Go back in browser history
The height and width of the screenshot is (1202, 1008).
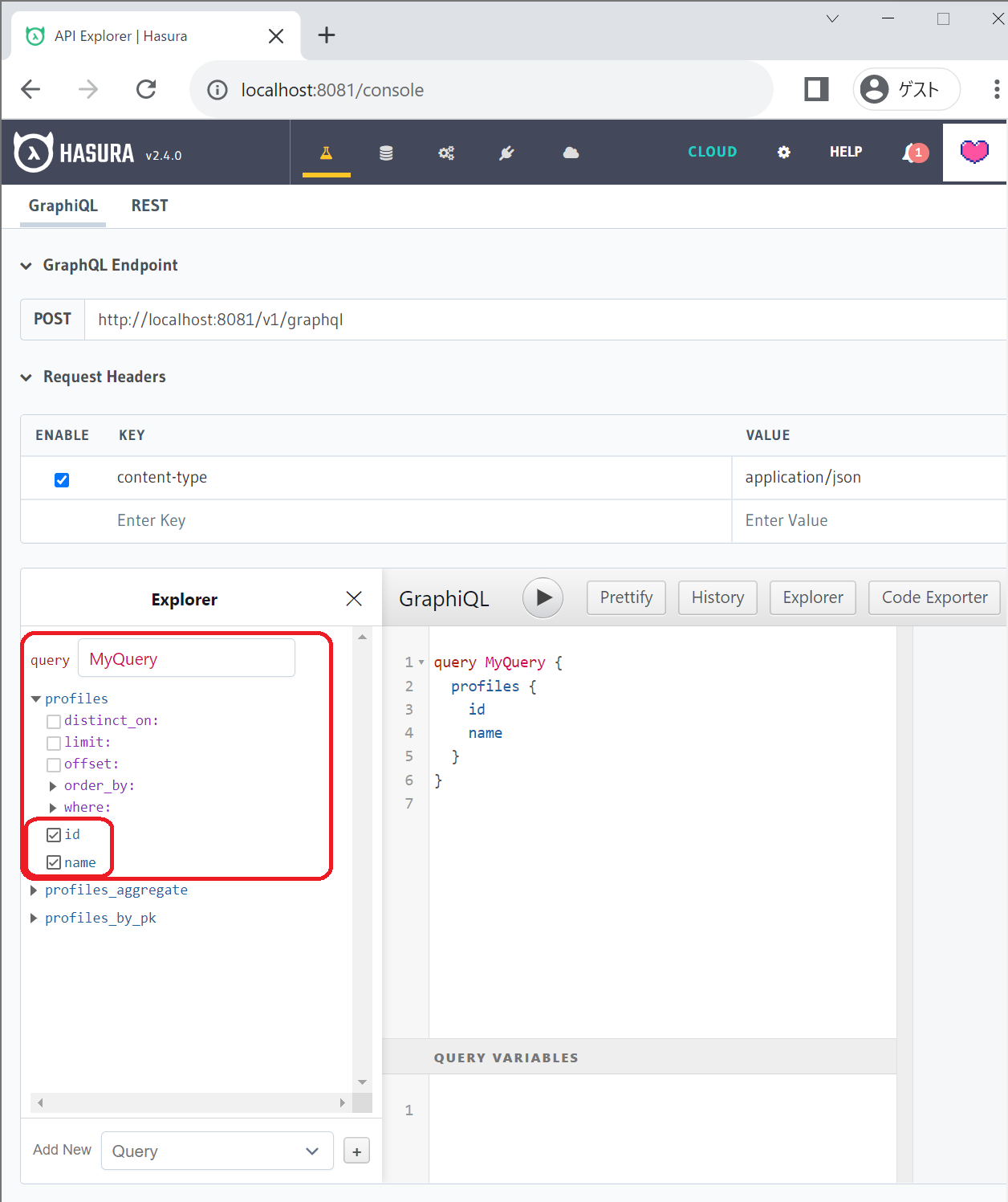[x=31, y=89]
